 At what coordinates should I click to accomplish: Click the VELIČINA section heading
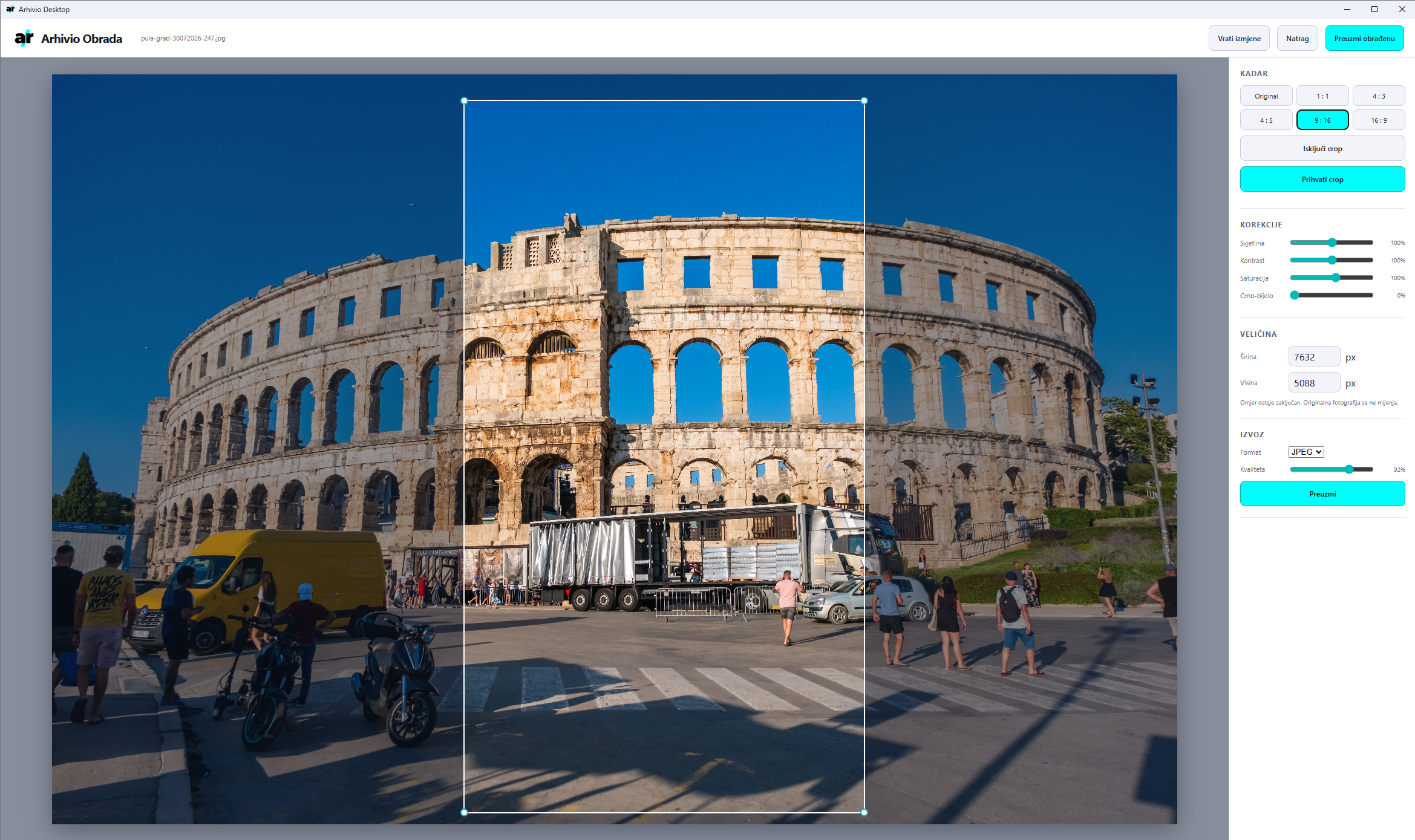coord(1258,334)
